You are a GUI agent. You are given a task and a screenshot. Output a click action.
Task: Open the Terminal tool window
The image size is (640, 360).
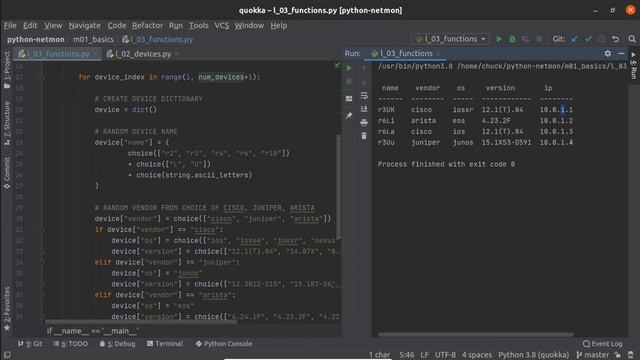pyautogui.click(x=165, y=344)
